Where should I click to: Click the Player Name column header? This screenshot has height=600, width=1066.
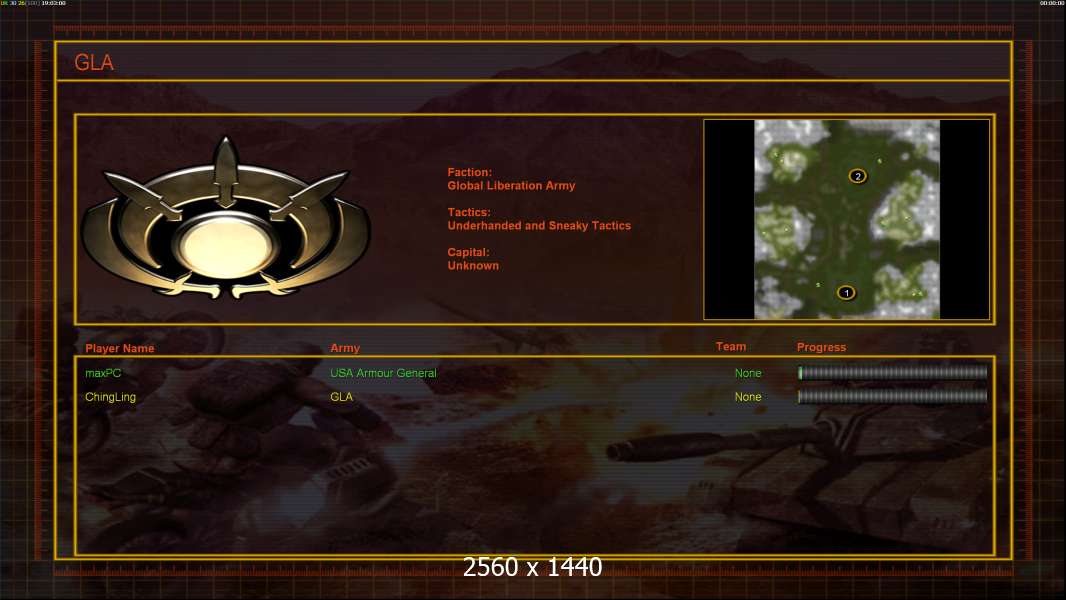click(x=120, y=348)
